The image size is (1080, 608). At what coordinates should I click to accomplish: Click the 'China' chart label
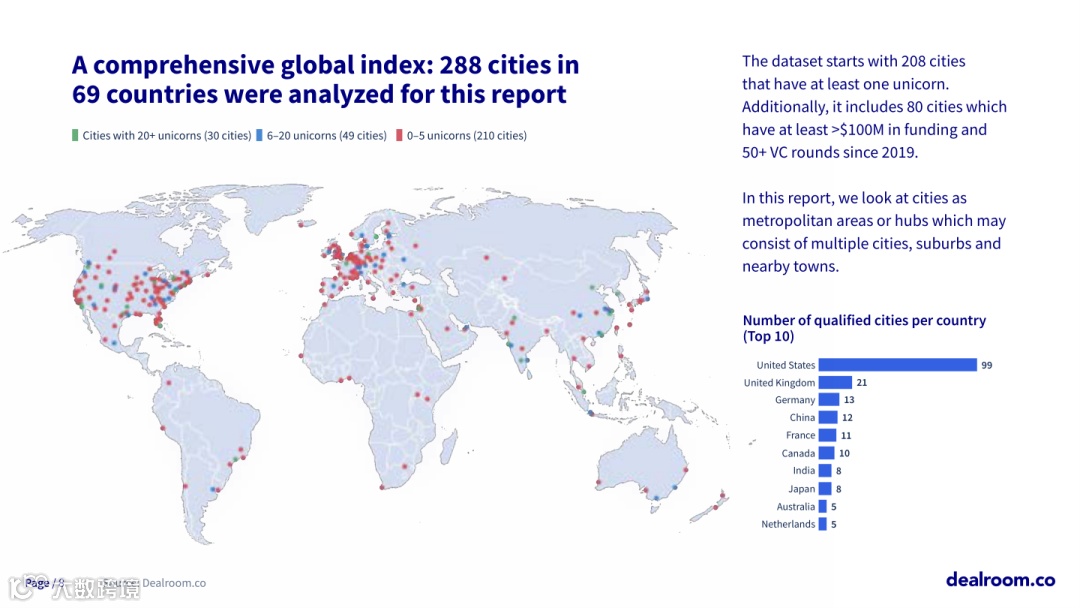pyautogui.click(x=802, y=417)
